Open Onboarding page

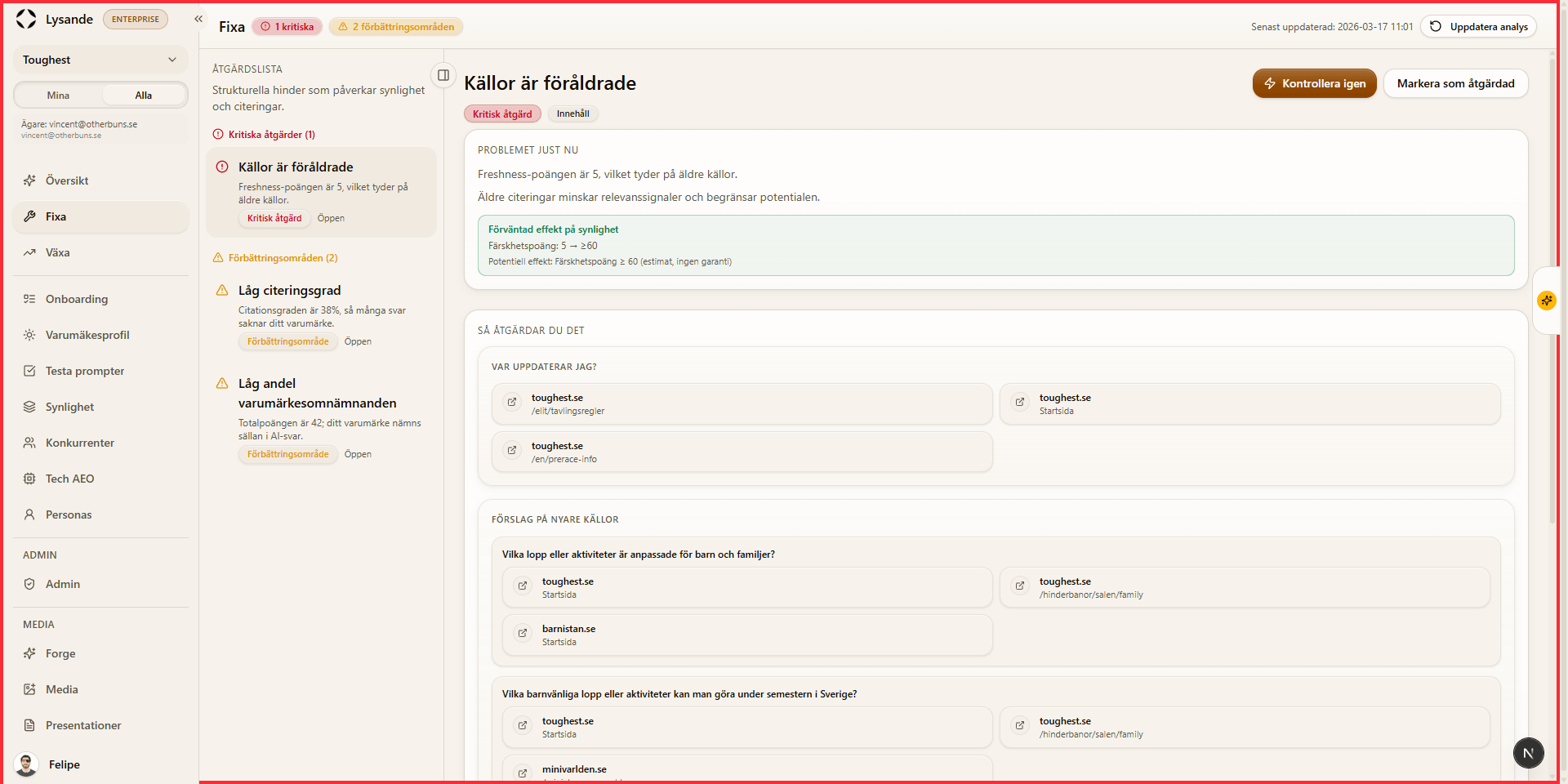pos(101,299)
